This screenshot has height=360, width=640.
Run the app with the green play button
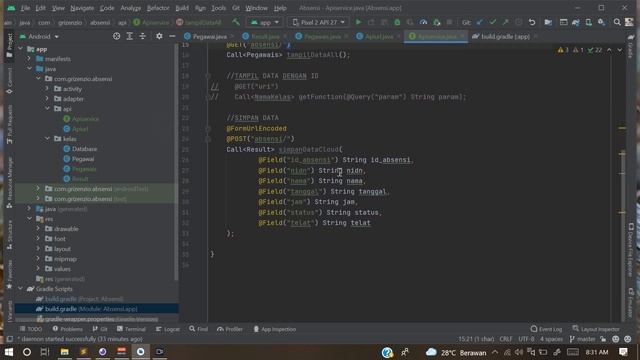click(x=358, y=22)
